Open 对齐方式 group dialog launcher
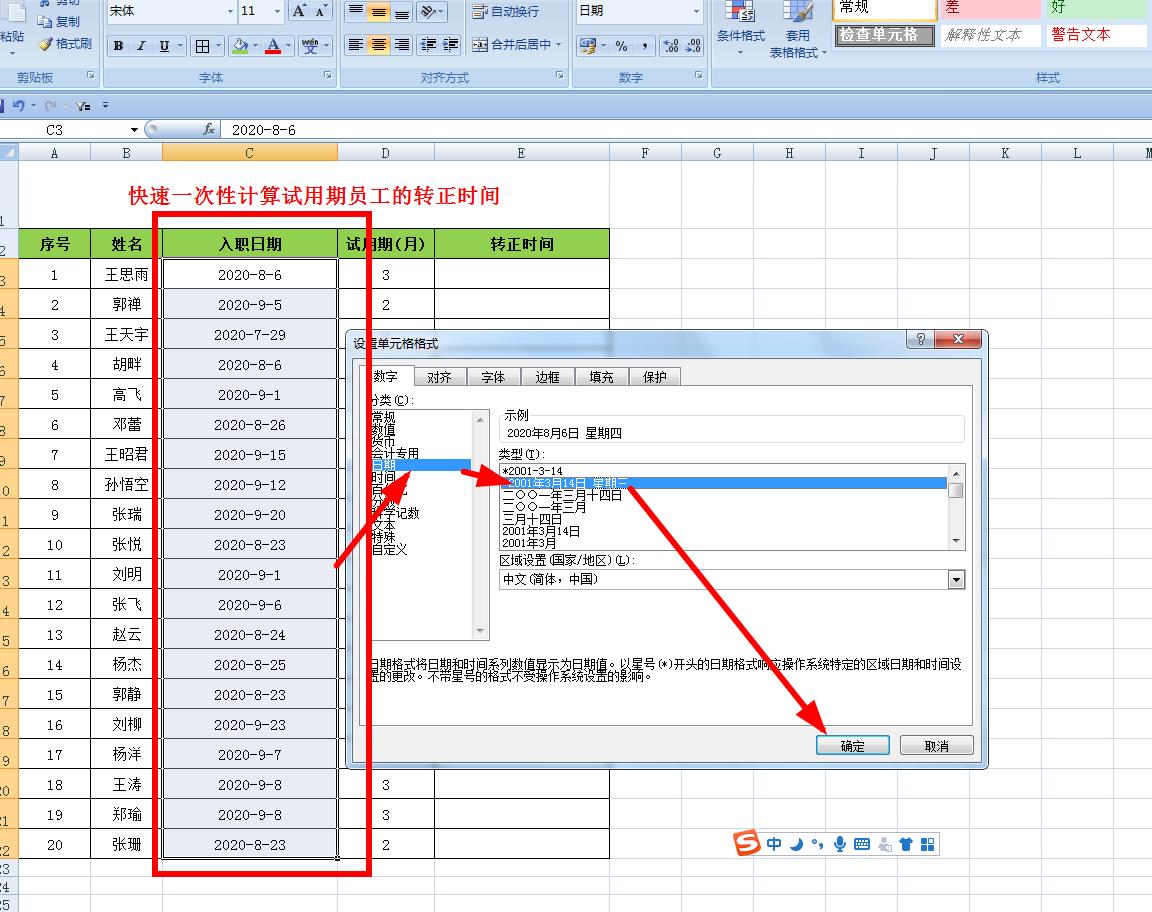1152x912 pixels. tap(559, 75)
